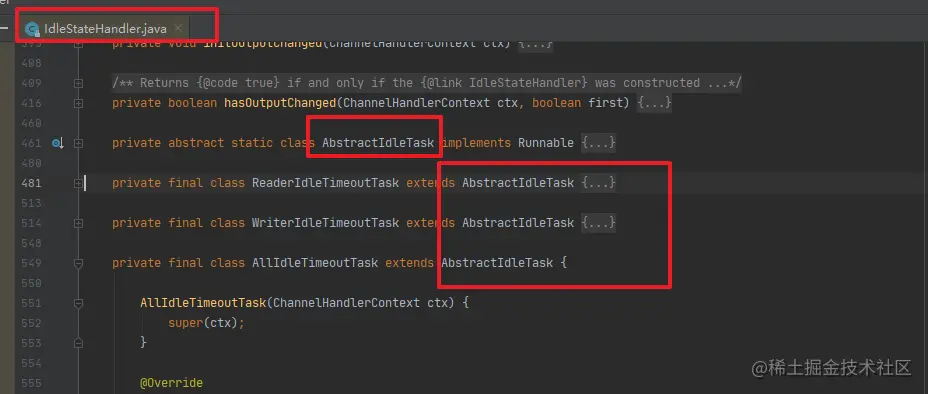Click the implemented-by gutter icon on line 461
This screenshot has width=928, height=394.
57,143
